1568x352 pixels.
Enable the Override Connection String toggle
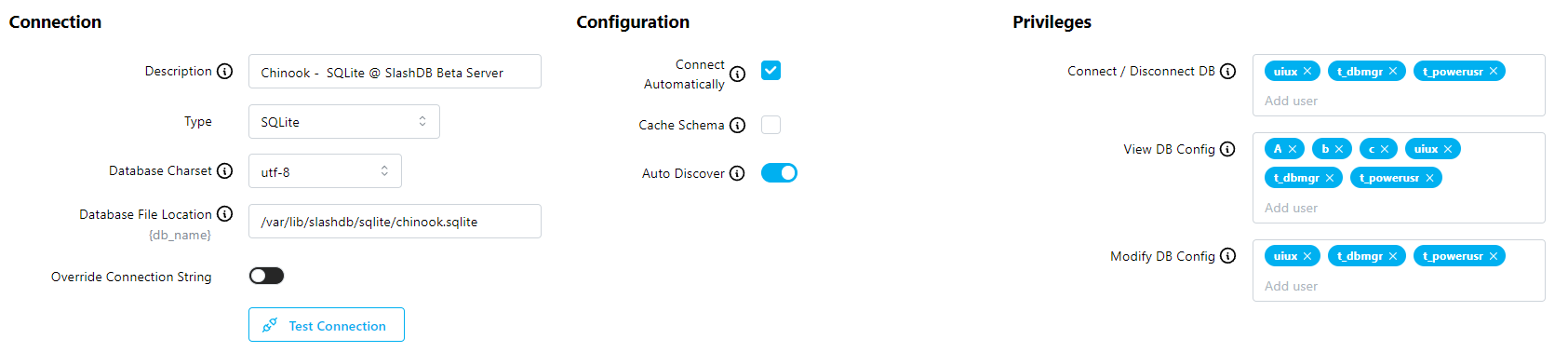266,276
